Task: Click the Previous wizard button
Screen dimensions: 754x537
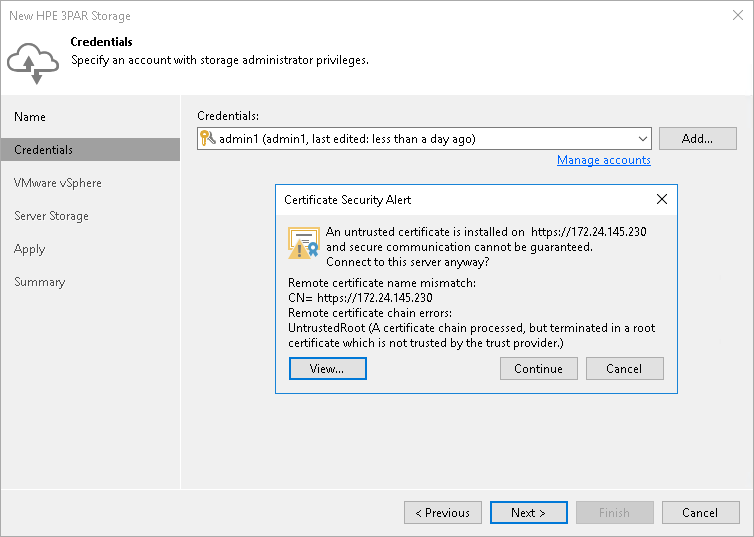Action: click(x=443, y=513)
